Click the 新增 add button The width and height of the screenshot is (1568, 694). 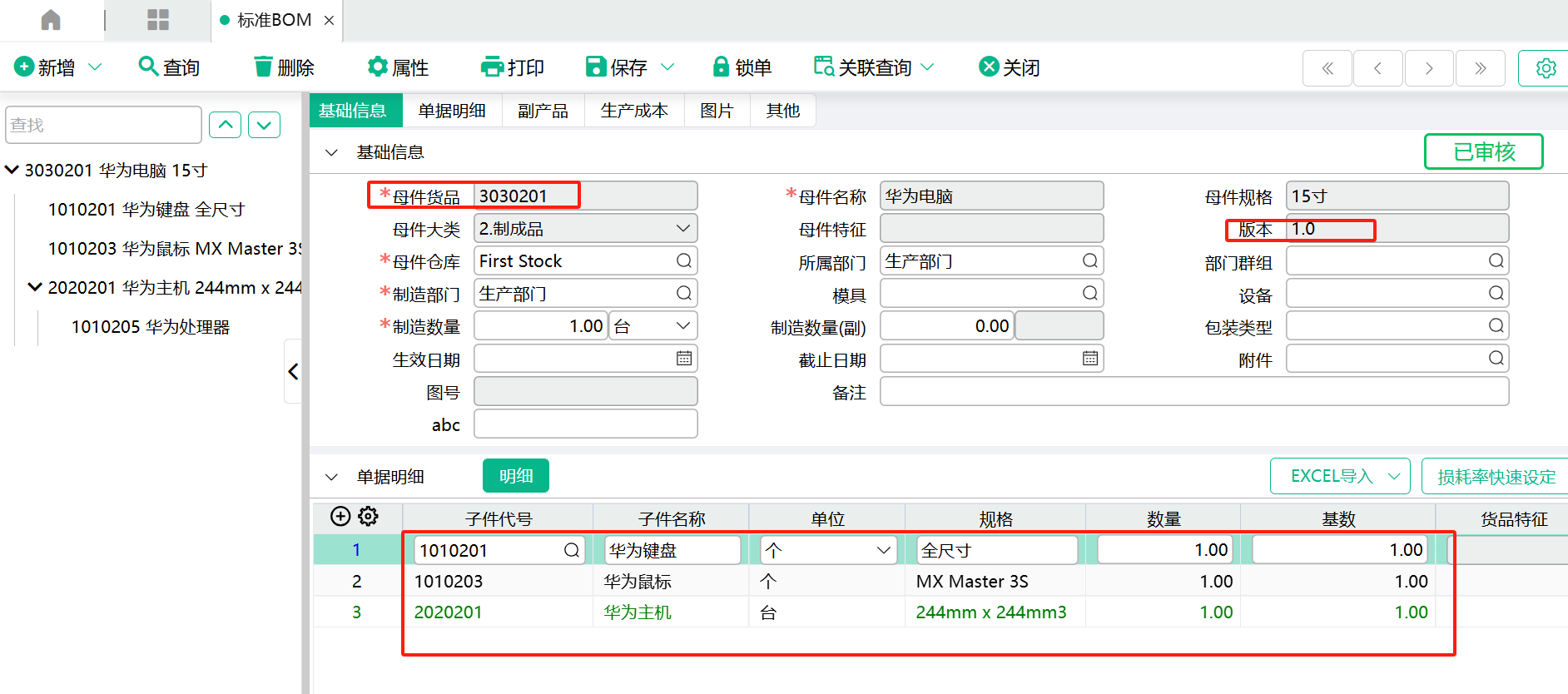point(46,67)
